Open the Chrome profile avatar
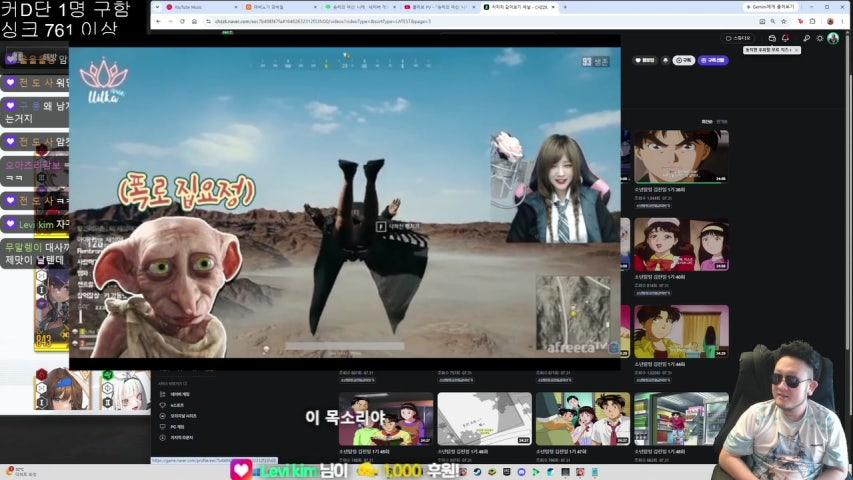Viewport: 853px width, 480px height. [830, 21]
